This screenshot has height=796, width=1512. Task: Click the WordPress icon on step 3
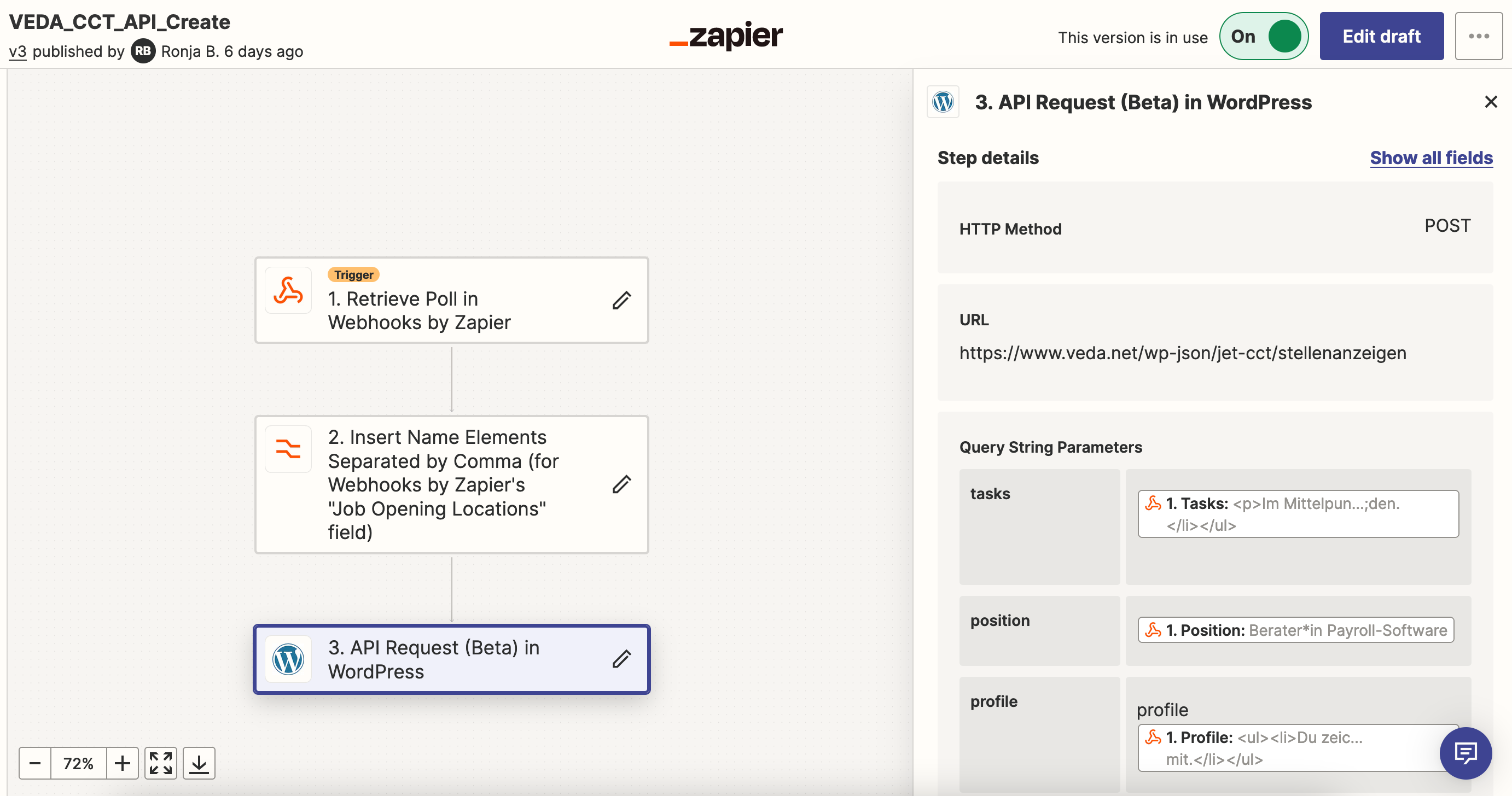288,659
